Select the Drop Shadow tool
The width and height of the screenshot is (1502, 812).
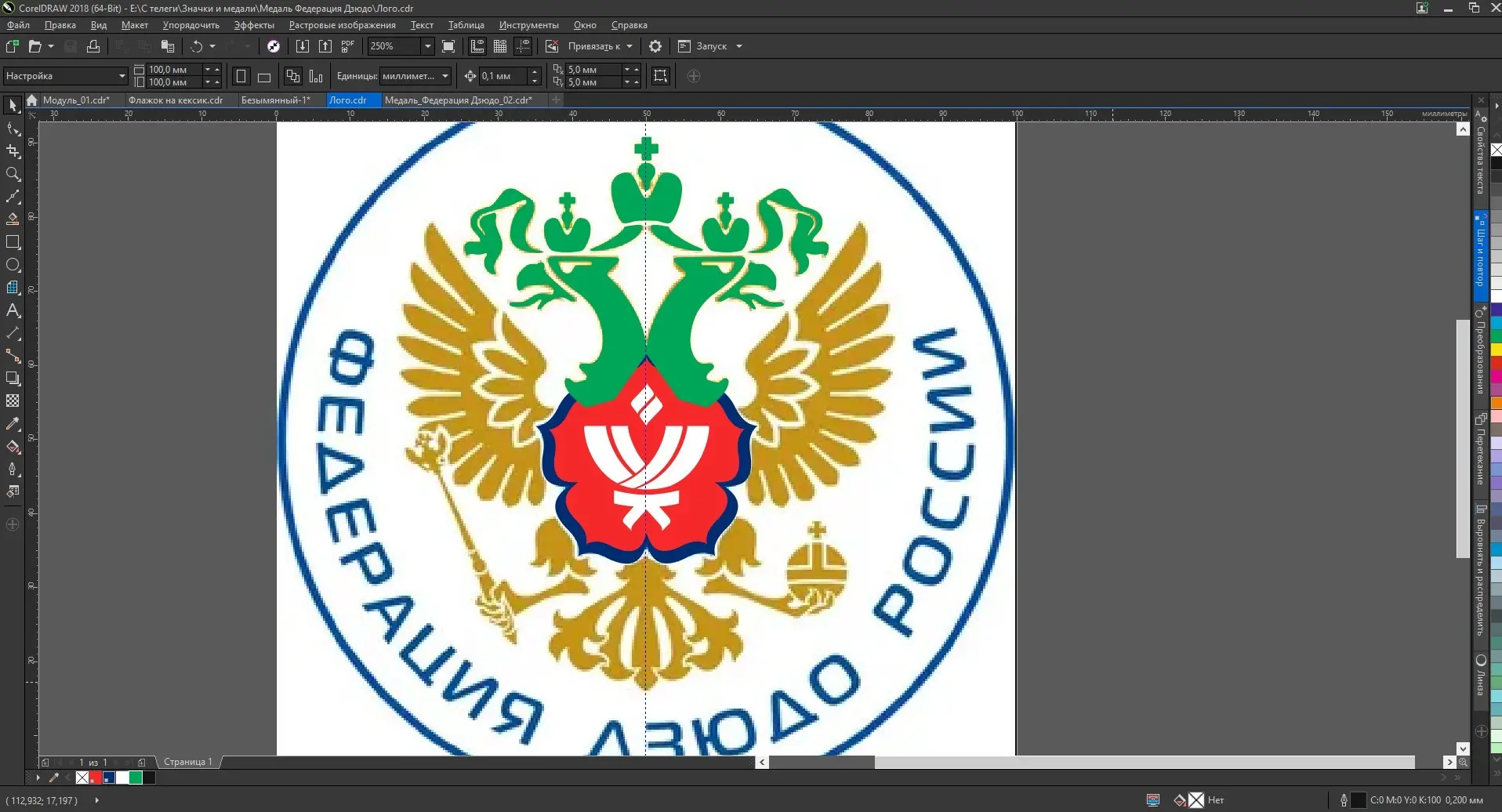click(x=13, y=379)
